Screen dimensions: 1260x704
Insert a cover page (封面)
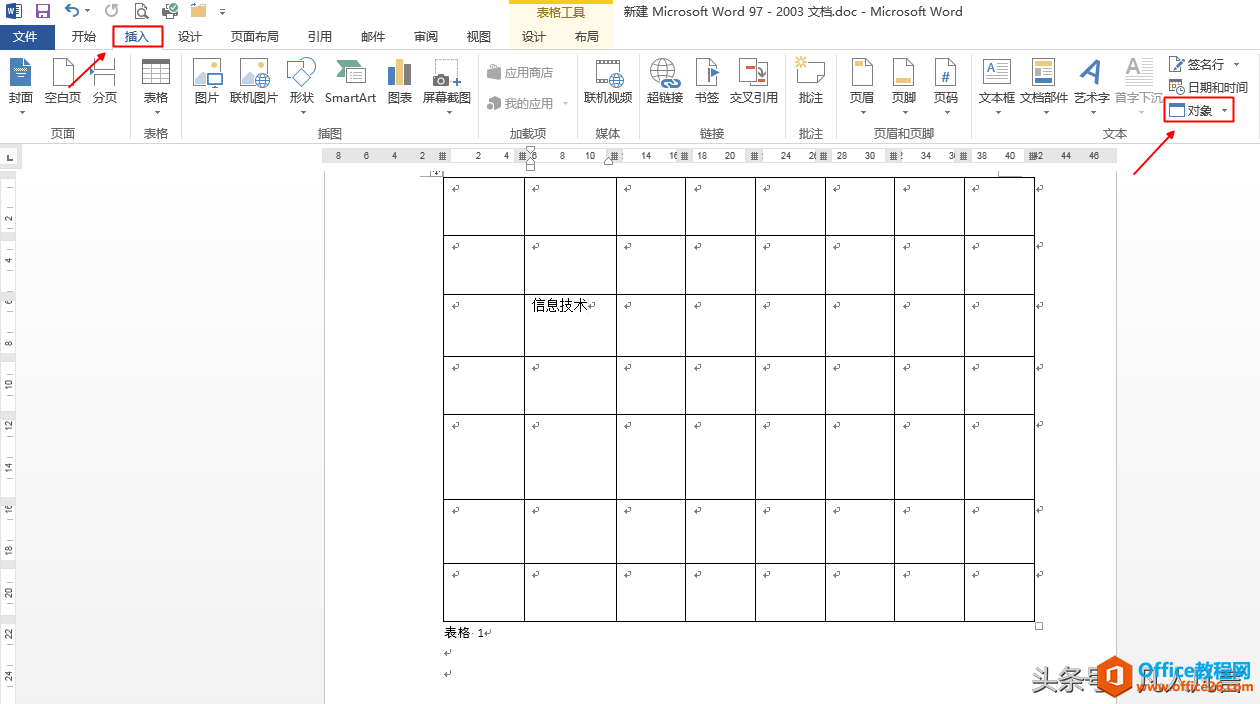pyautogui.click(x=21, y=87)
